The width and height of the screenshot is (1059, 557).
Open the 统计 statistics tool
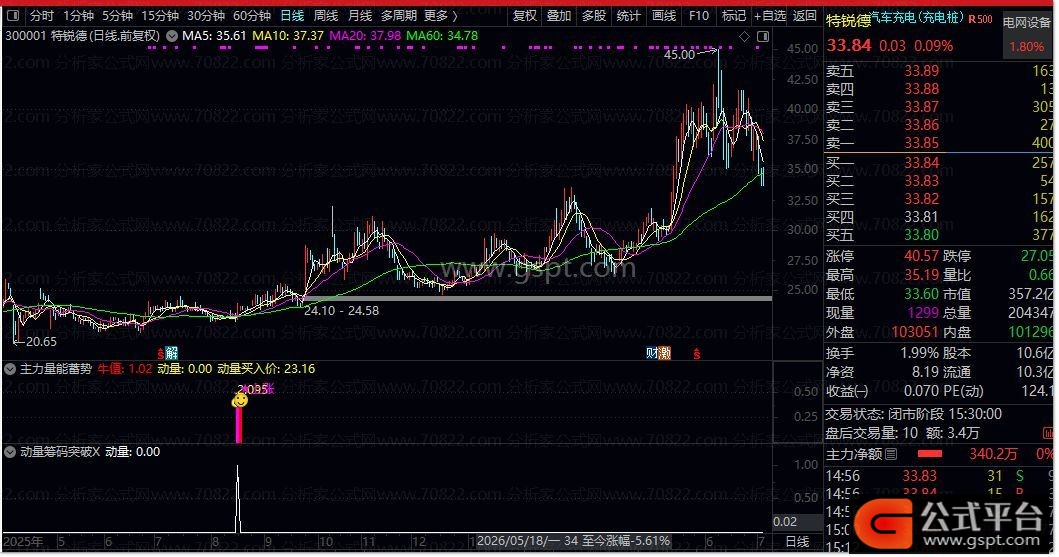(x=629, y=16)
